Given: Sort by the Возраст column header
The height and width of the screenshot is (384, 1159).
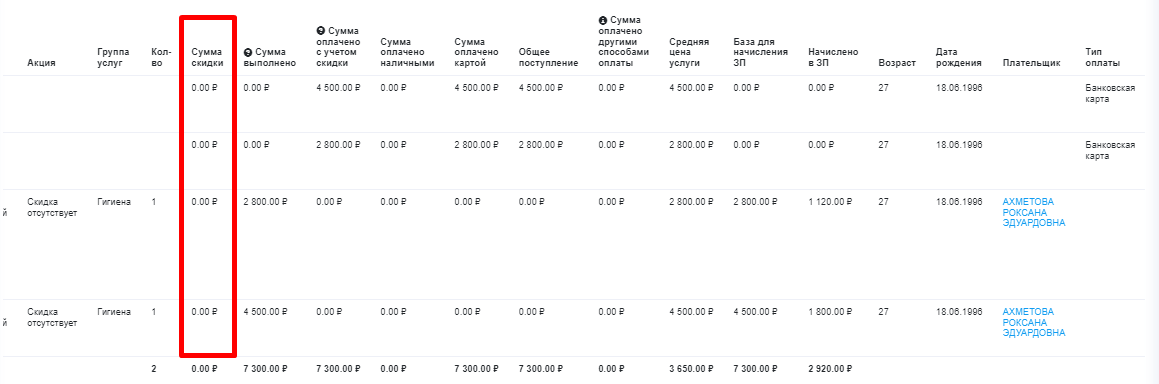Looking at the screenshot, I should [x=896, y=63].
